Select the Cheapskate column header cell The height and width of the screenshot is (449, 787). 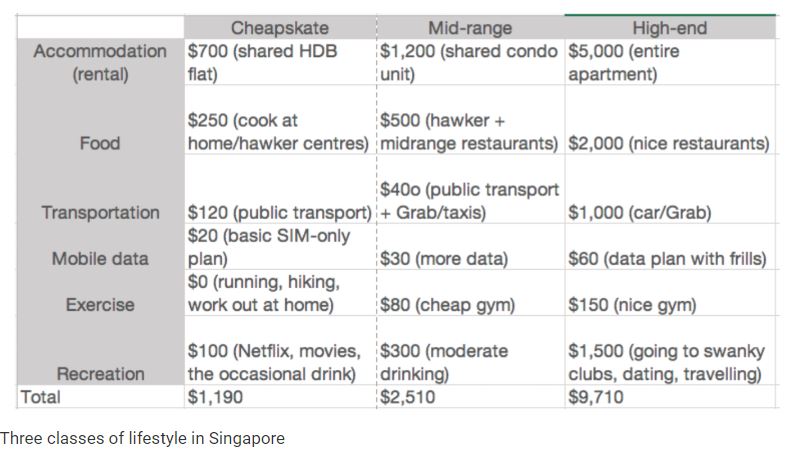280,27
